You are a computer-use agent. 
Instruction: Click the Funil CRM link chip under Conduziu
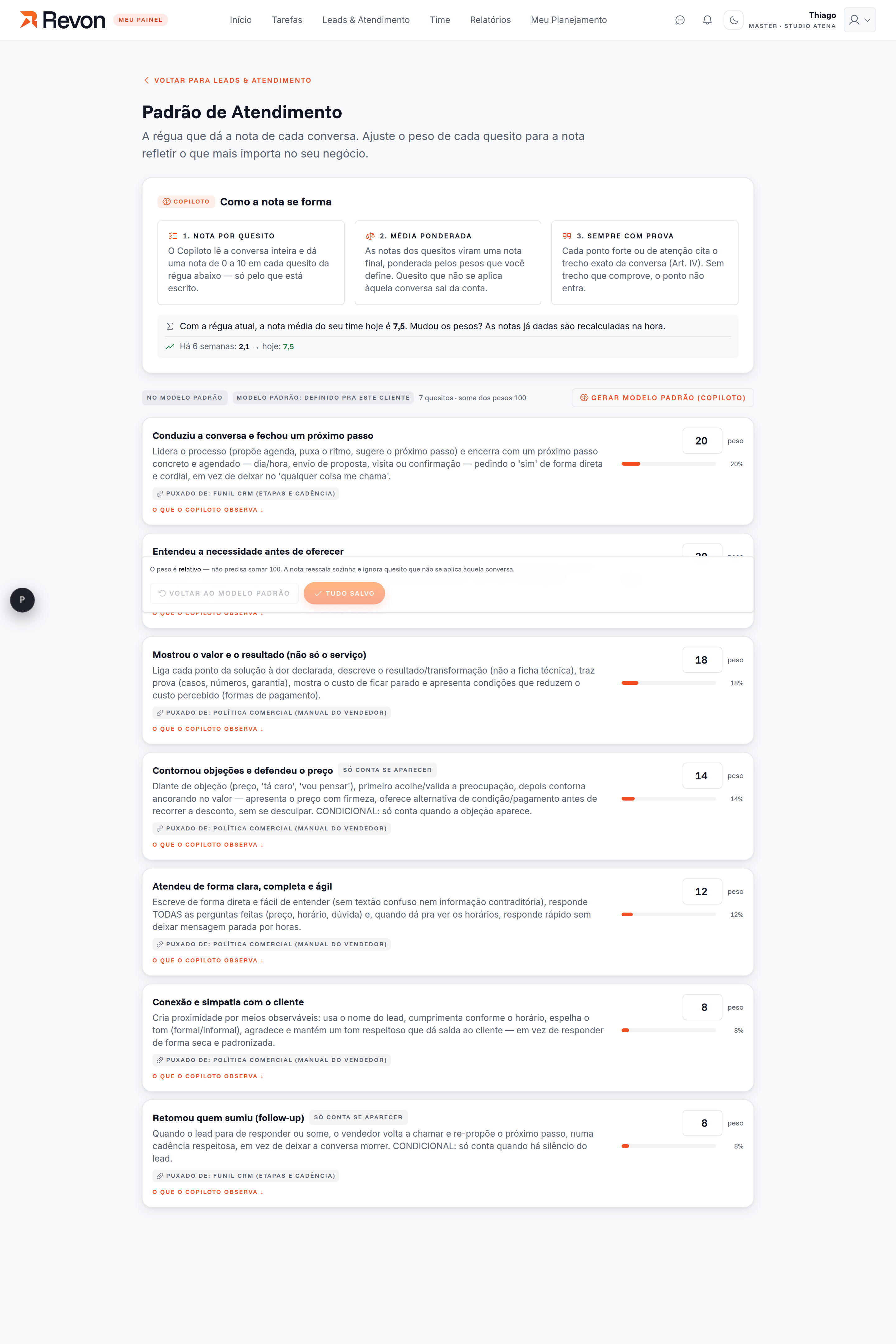pos(246,493)
